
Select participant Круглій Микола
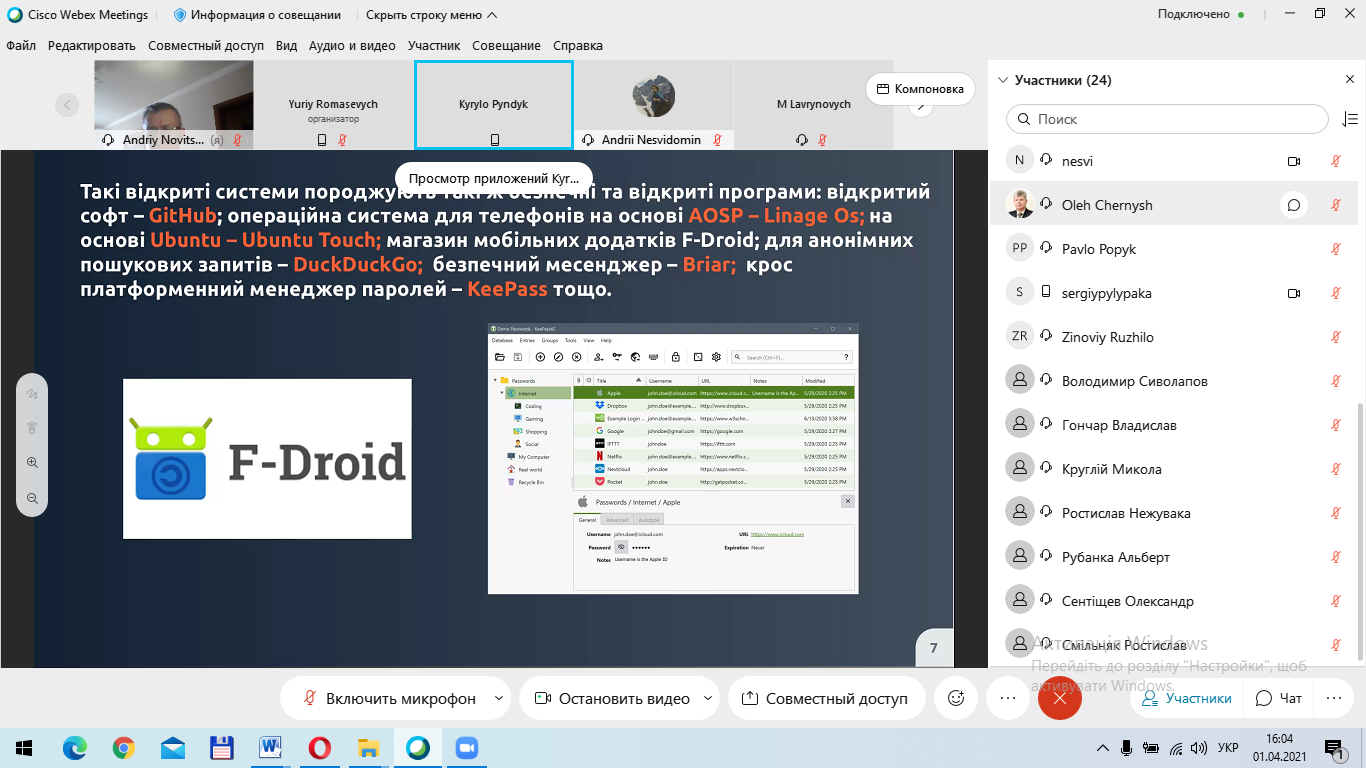point(1172,469)
